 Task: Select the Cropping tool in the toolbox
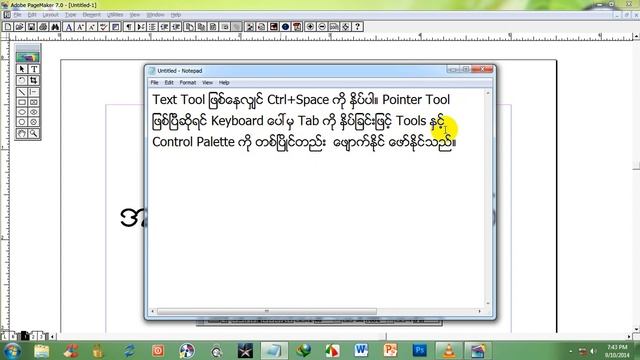34,80
